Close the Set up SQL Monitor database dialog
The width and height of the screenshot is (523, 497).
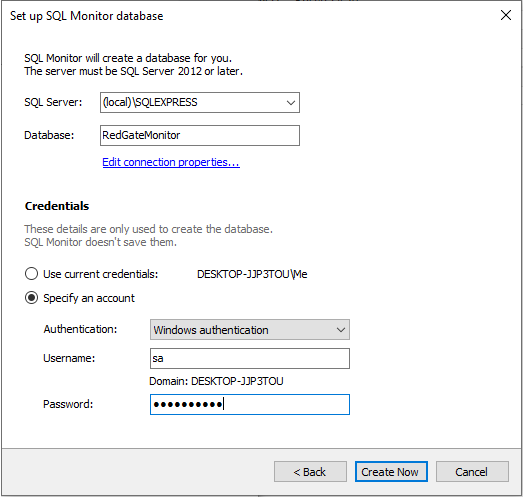(x=506, y=15)
